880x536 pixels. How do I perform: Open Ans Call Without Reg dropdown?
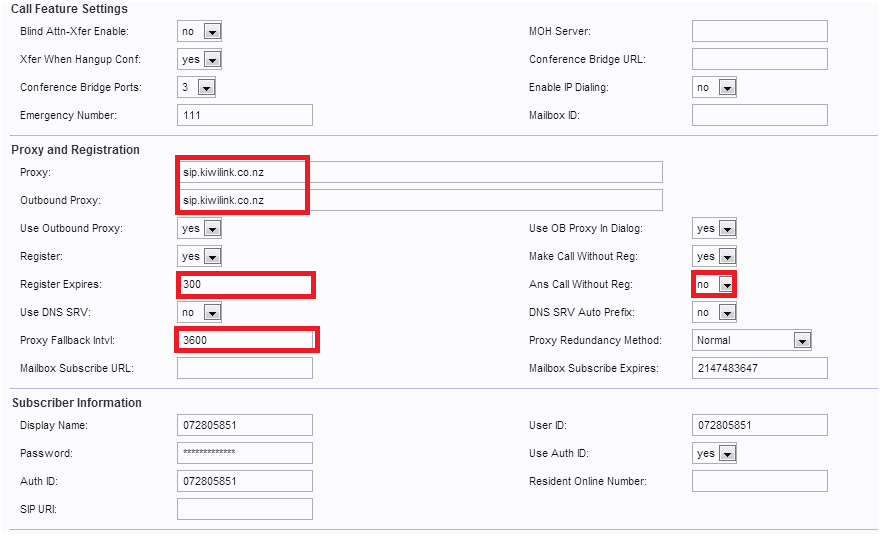(x=714, y=284)
